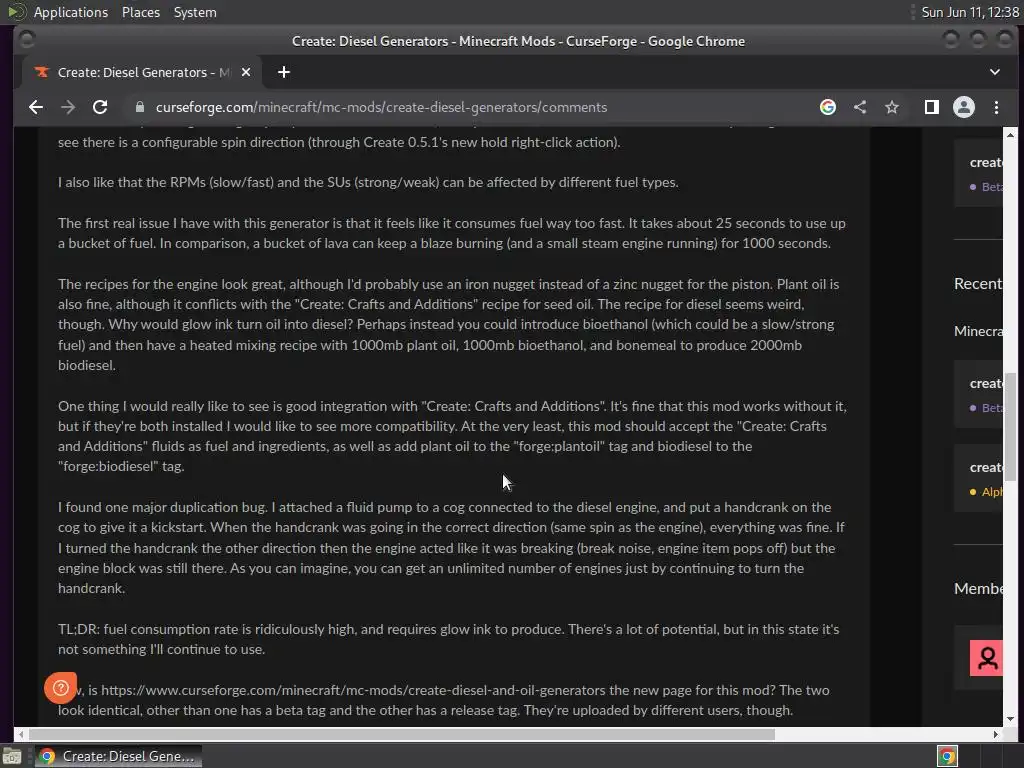
Task: Select the Create: Diesel Generators tab
Action: 142,72
